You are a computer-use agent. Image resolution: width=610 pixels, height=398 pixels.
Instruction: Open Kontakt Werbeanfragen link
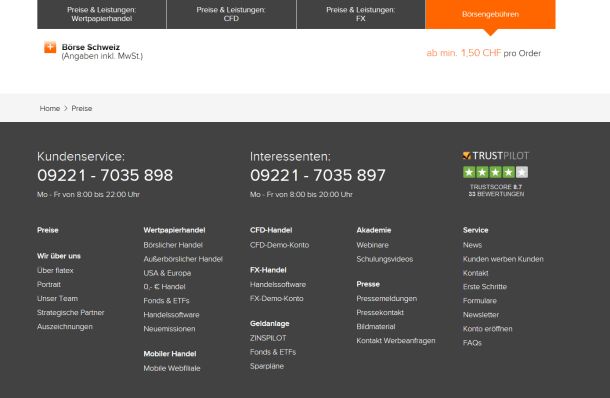[x=396, y=341]
